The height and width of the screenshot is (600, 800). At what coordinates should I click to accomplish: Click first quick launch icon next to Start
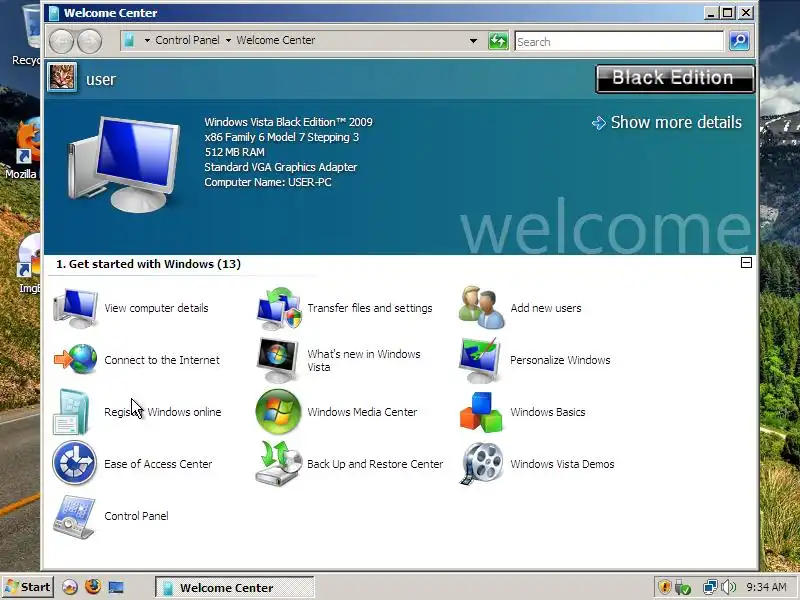click(x=70, y=587)
